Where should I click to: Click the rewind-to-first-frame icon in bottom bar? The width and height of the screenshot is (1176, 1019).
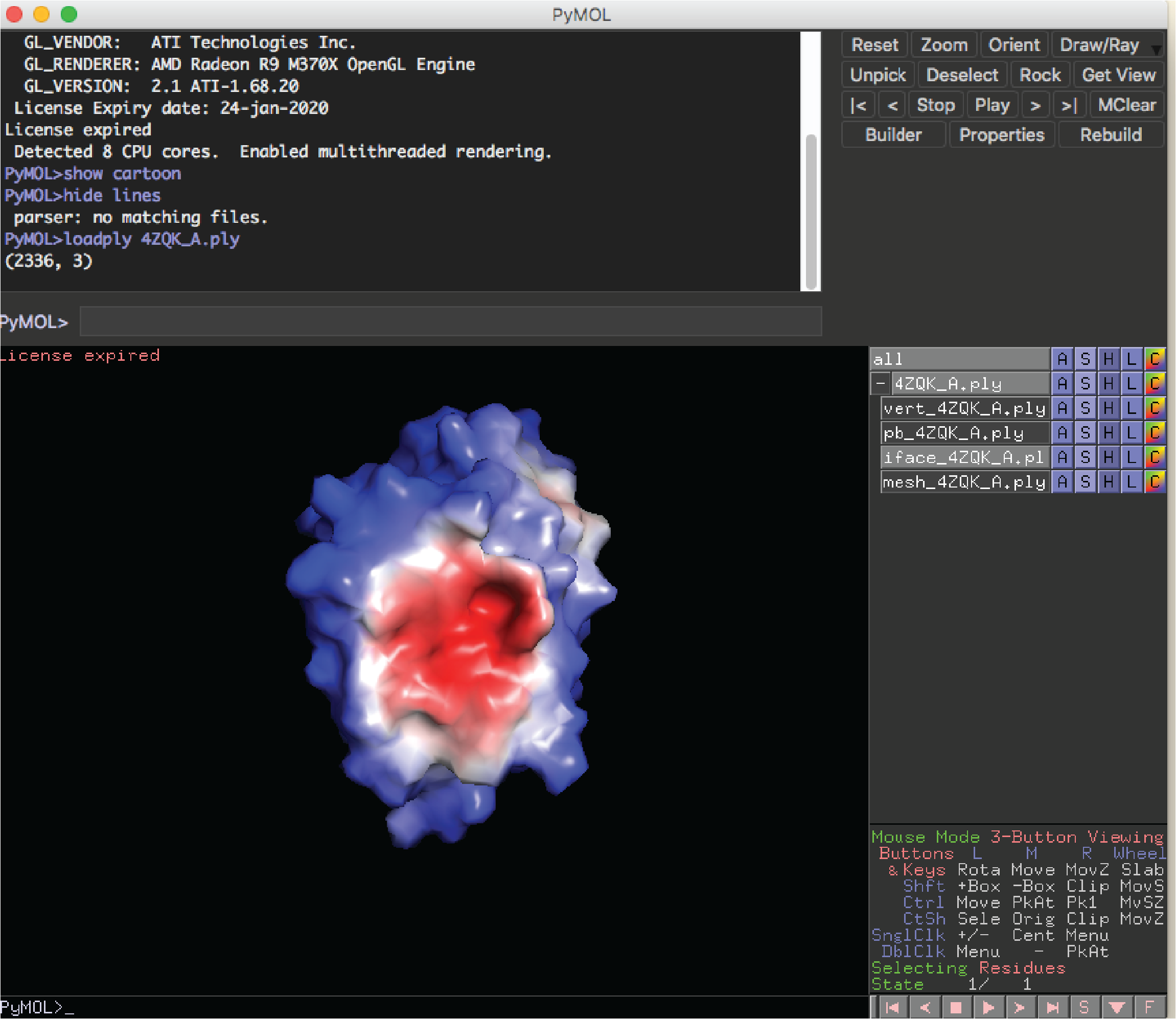(x=893, y=1008)
